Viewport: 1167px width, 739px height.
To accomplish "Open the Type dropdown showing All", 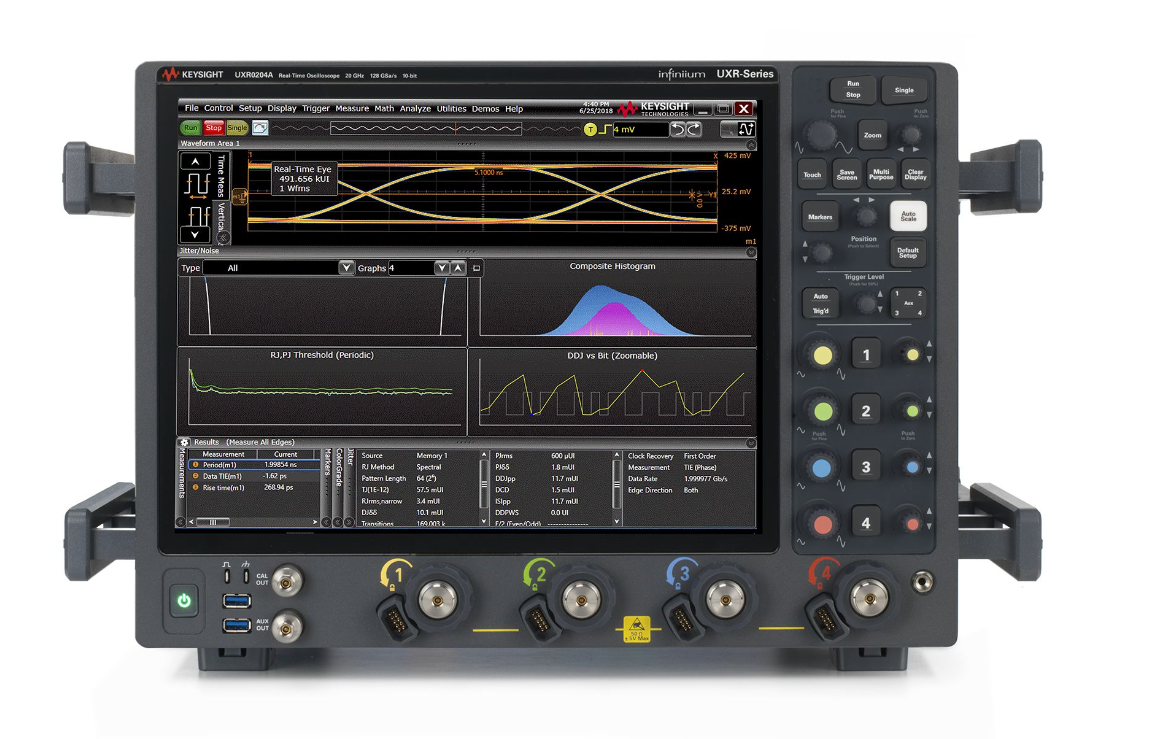I will point(345,267).
